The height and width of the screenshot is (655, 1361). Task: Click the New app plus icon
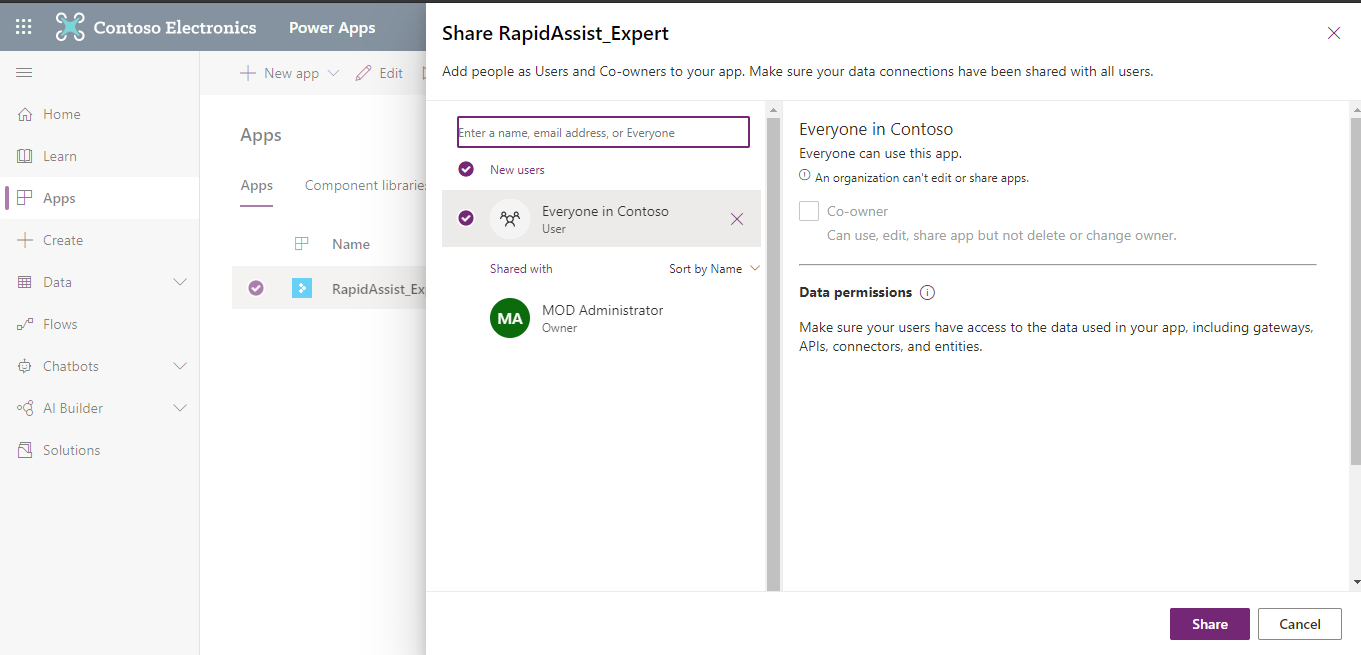point(248,73)
